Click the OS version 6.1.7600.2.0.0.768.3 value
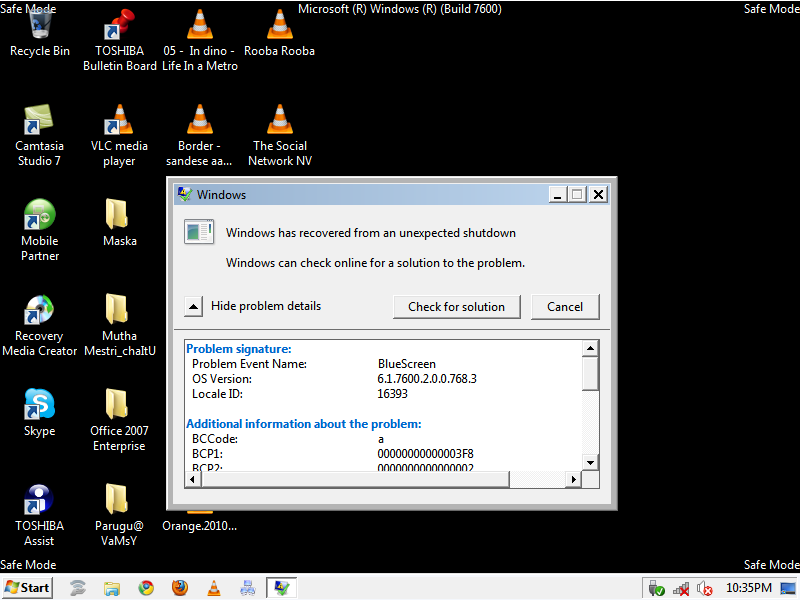Screen dimensions: 800x600 click(x=427, y=379)
